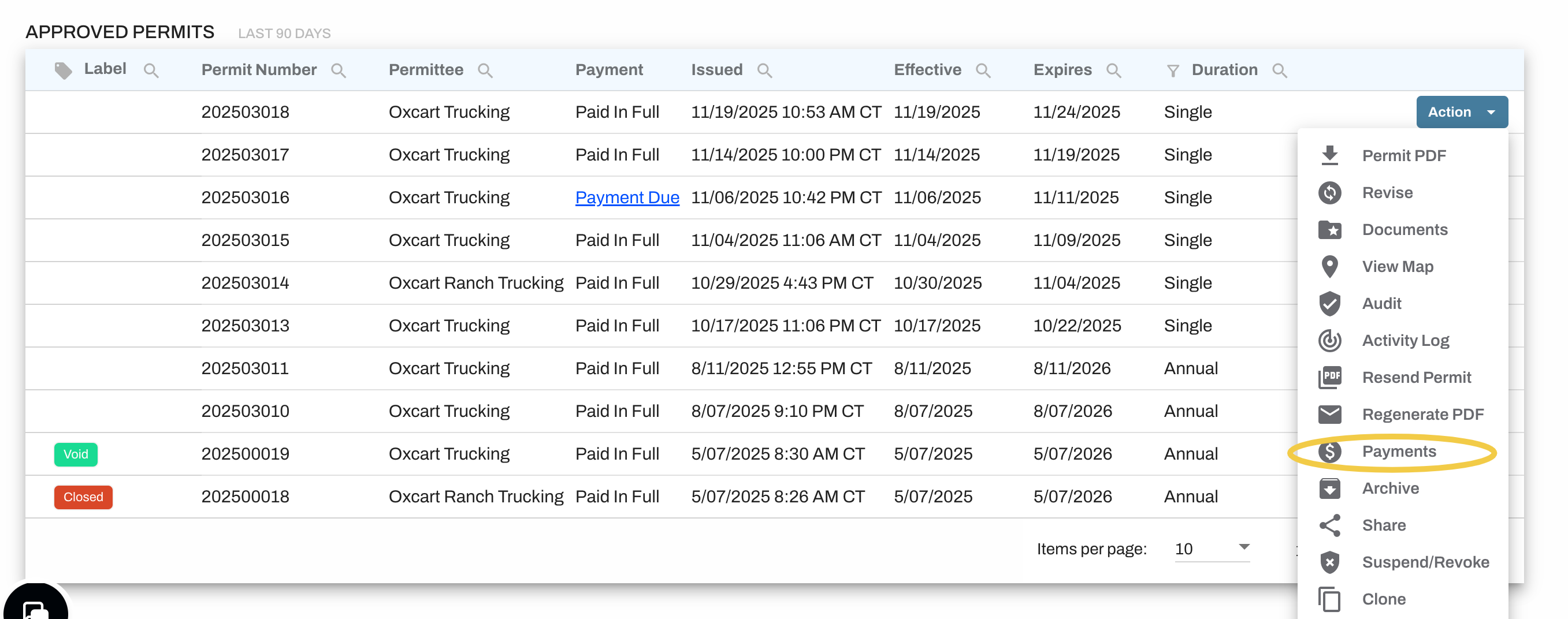Click permit number 202500019
This screenshot has width=1568, height=619.
(246, 453)
